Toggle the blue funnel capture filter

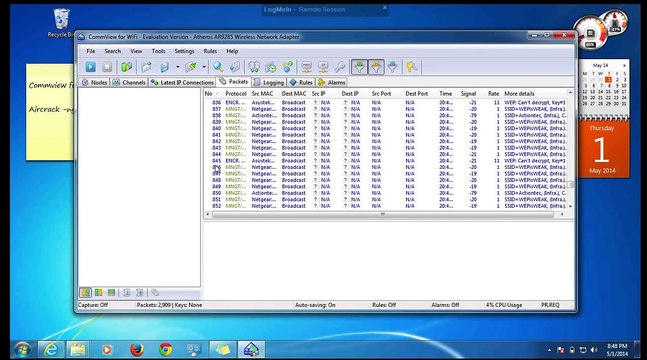392,67
